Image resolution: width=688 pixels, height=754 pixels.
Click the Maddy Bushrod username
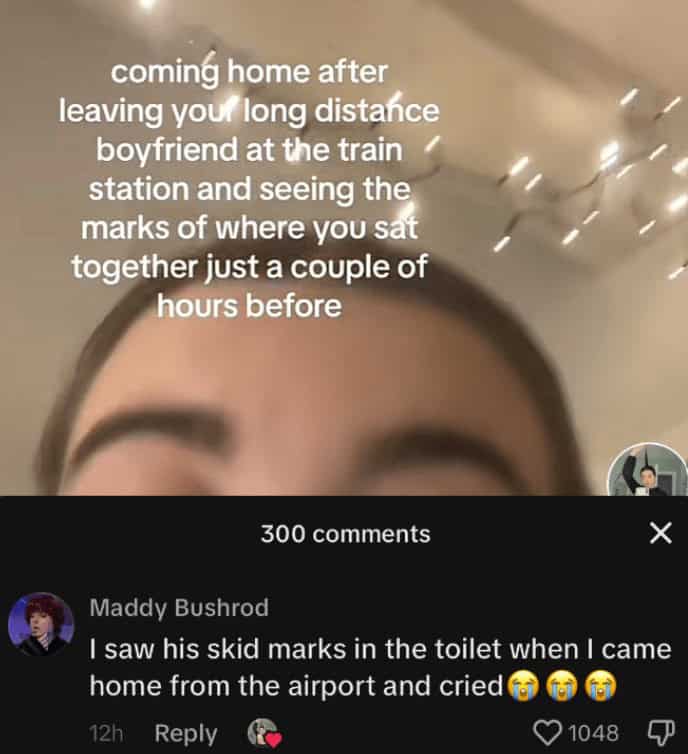click(179, 607)
